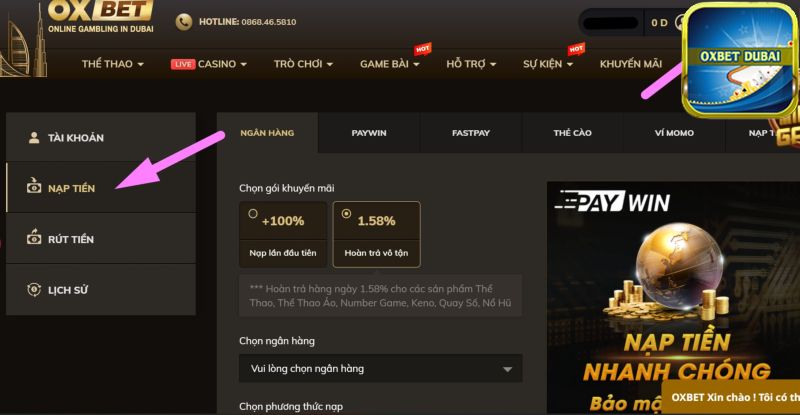The height and width of the screenshot is (415, 800).
Task: Open the Khuyến Mãi promotions link
Action: (x=631, y=64)
